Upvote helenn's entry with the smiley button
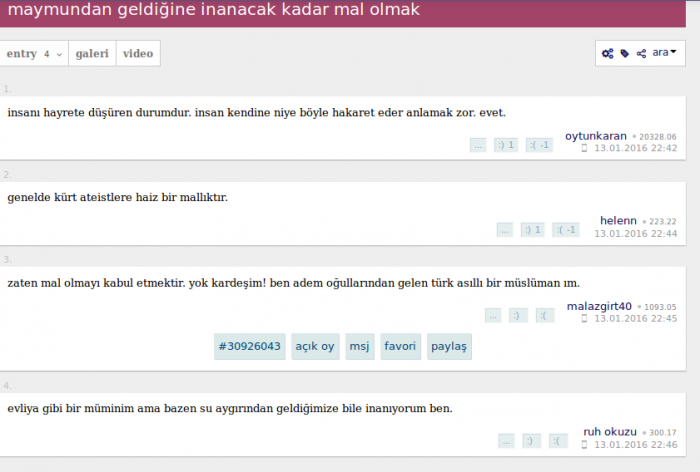The image size is (700, 472). pyautogui.click(x=533, y=230)
